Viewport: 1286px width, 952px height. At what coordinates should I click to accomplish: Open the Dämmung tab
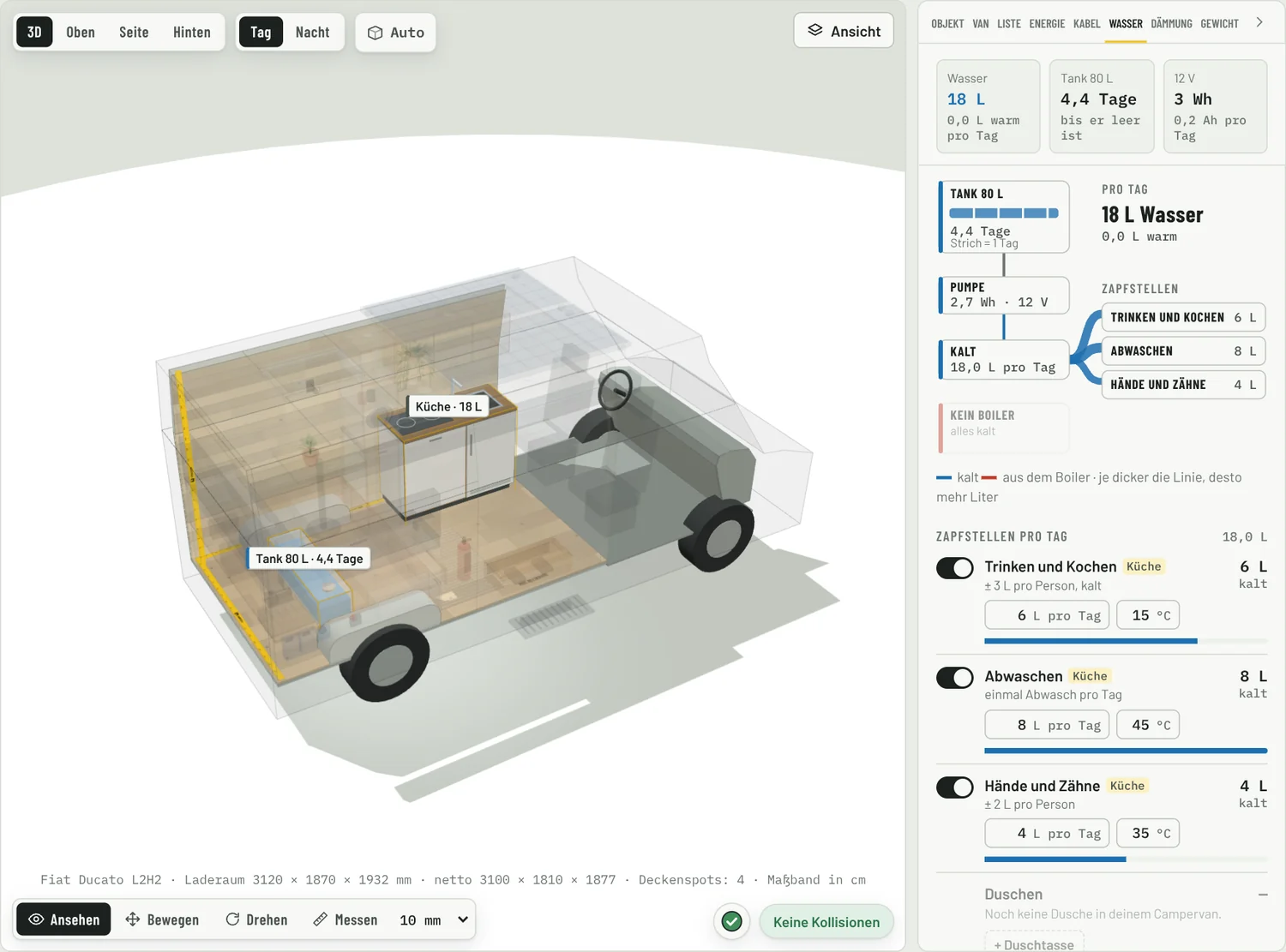point(1171,24)
